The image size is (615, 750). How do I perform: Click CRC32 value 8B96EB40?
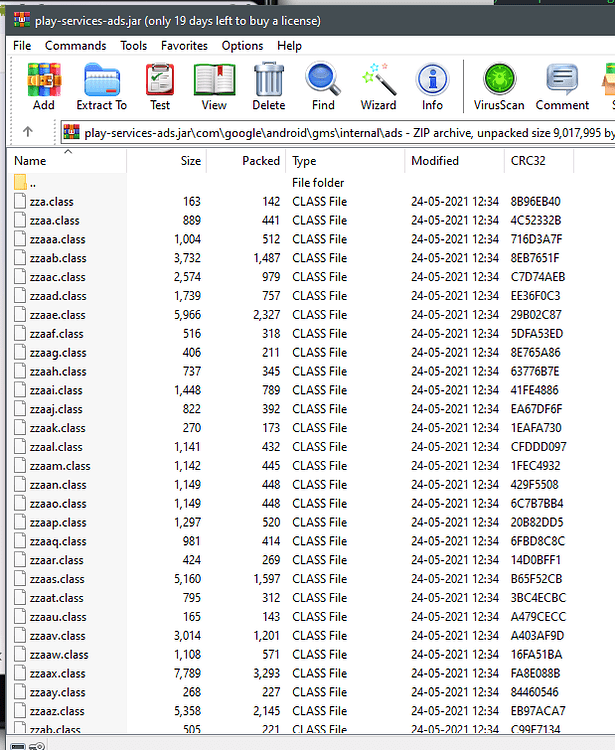(535, 201)
